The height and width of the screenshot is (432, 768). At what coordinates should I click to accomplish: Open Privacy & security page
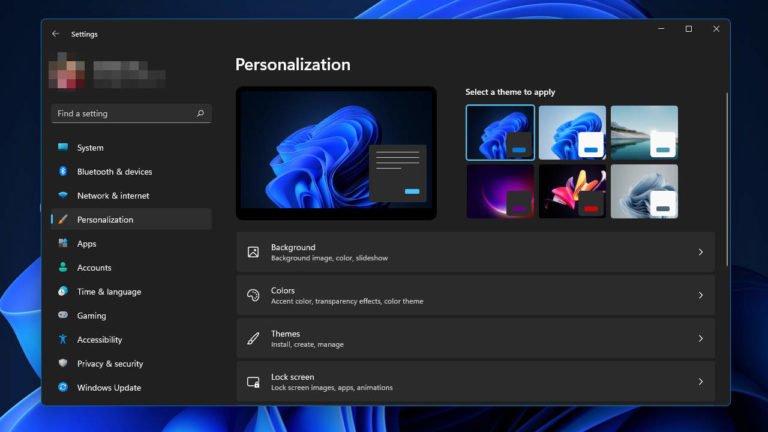(131, 363)
